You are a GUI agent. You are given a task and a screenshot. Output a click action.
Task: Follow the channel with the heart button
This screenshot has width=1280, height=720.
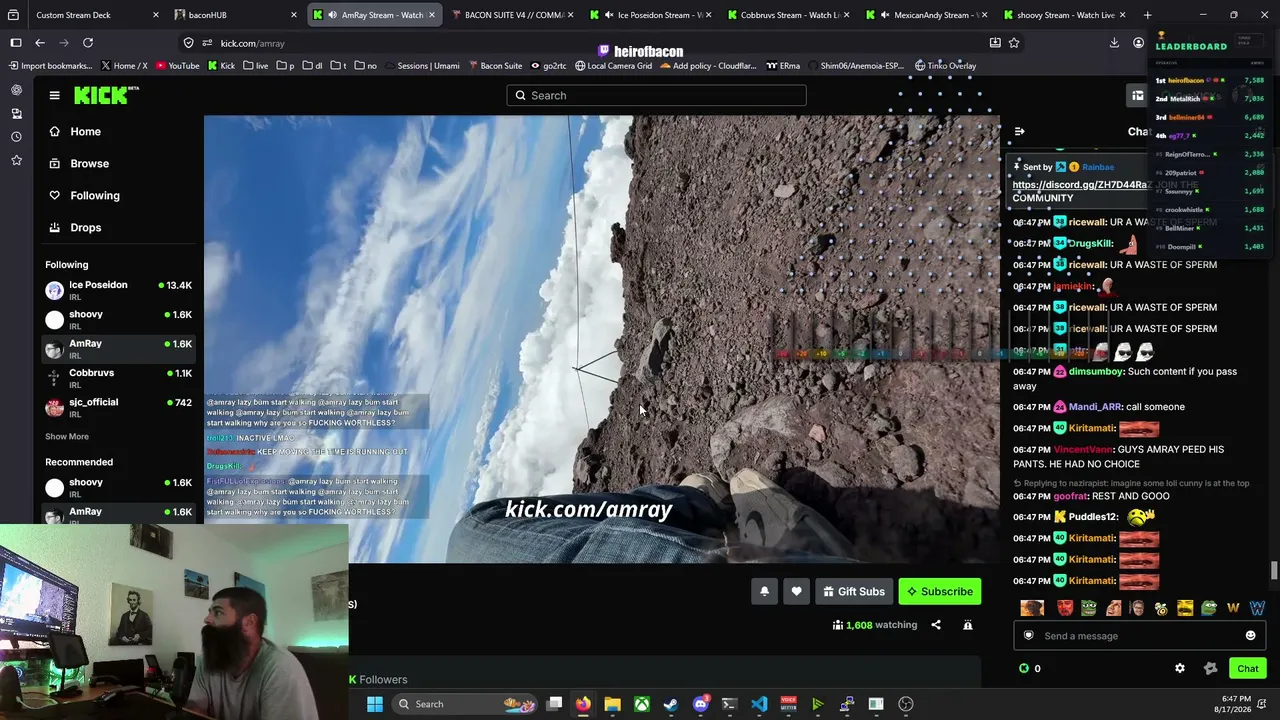796,591
